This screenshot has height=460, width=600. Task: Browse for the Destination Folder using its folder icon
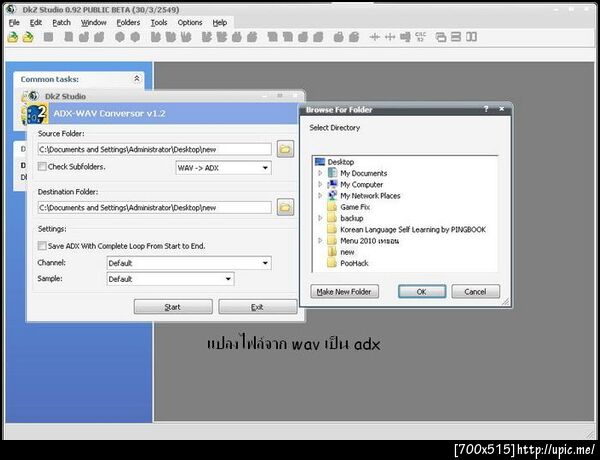click(x=285, y=207)
